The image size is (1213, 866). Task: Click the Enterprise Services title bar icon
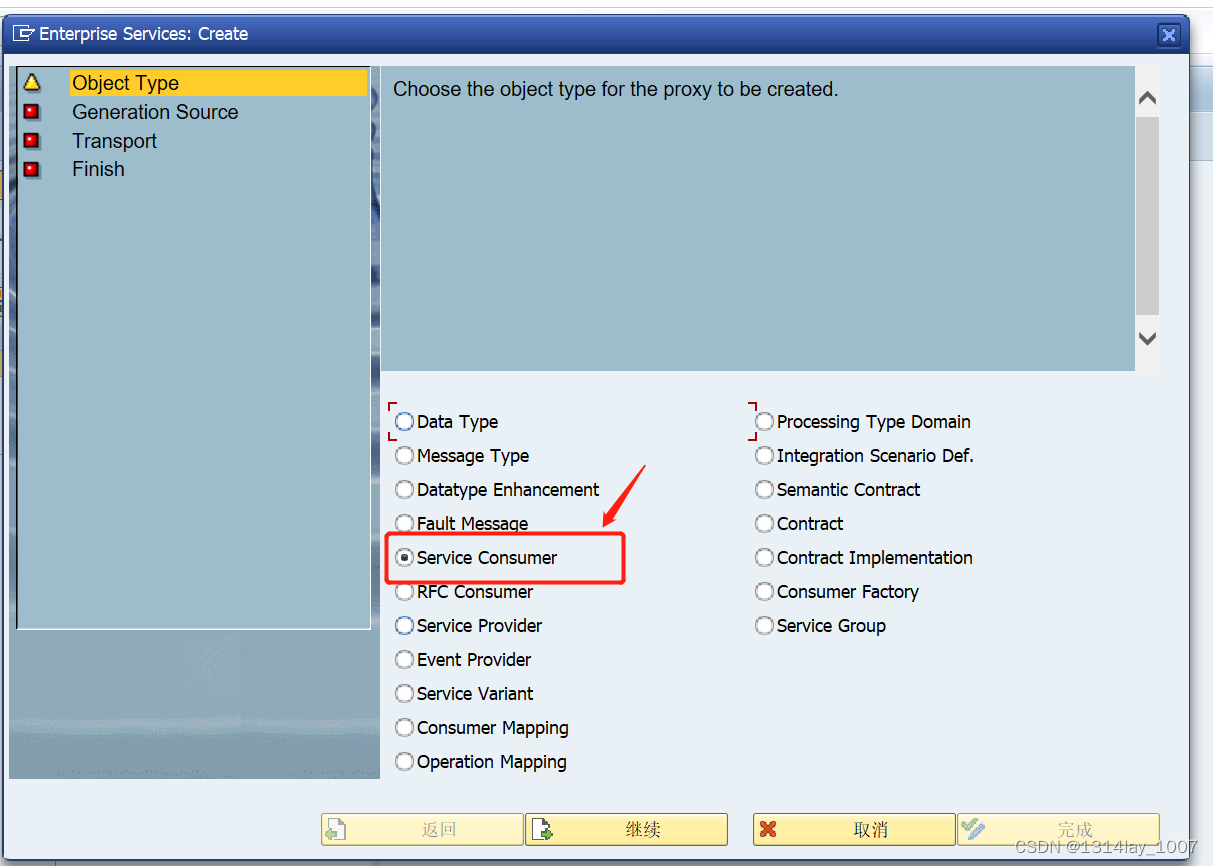pyautogui.click(x=23, y=34)
